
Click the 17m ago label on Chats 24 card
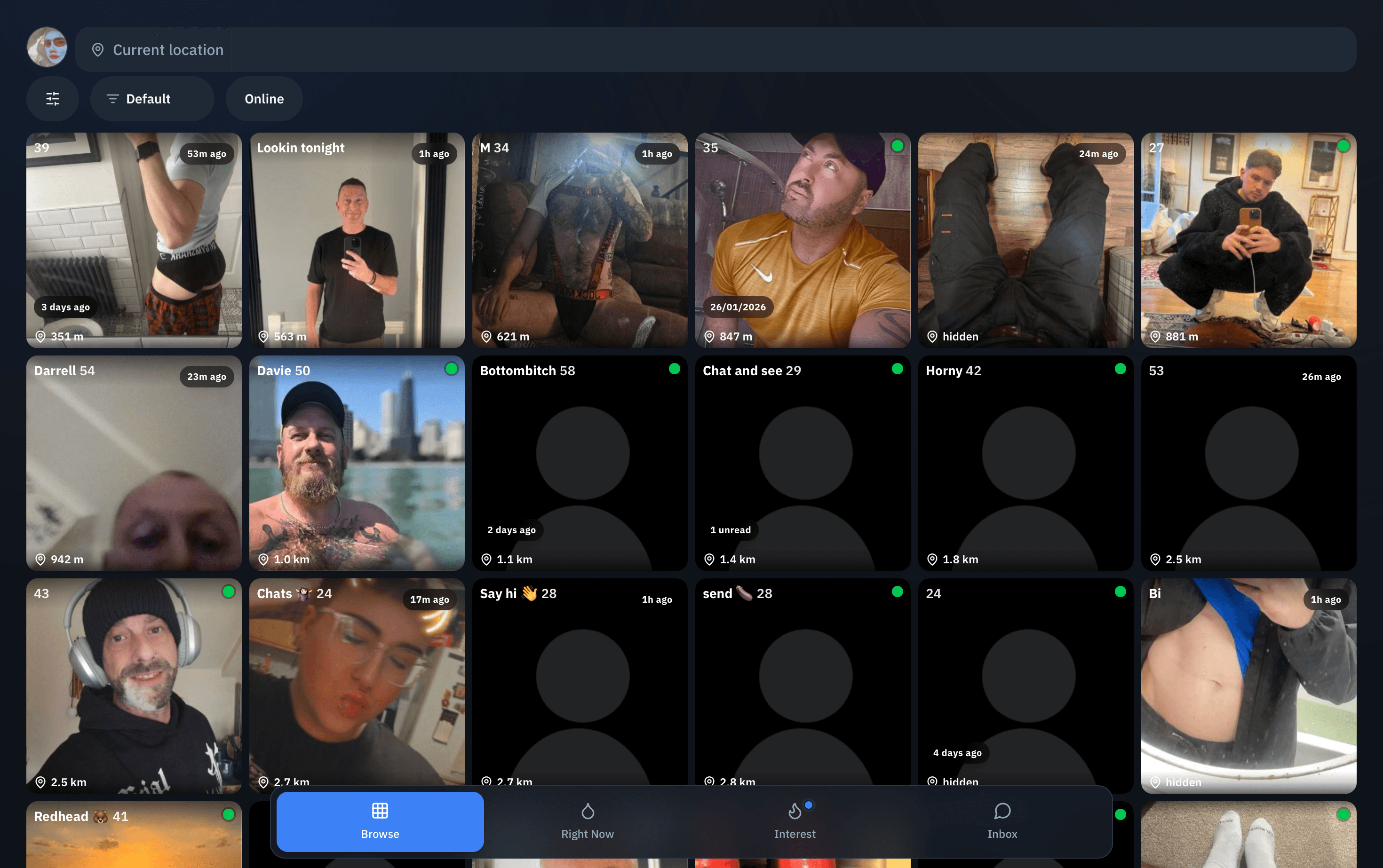(429, 600)
